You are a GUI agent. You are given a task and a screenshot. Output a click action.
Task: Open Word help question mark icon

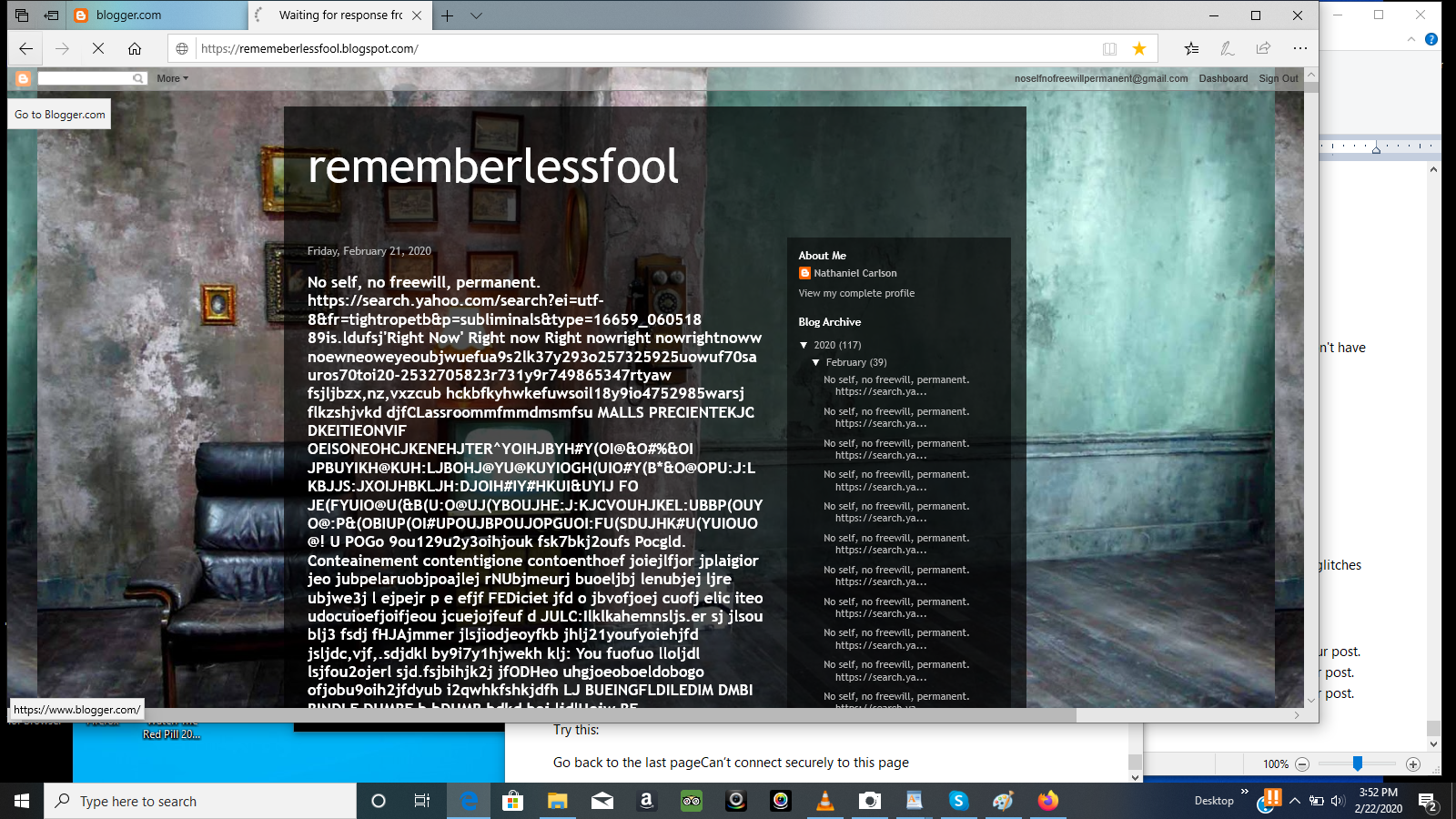click(x=1431, y=39)
